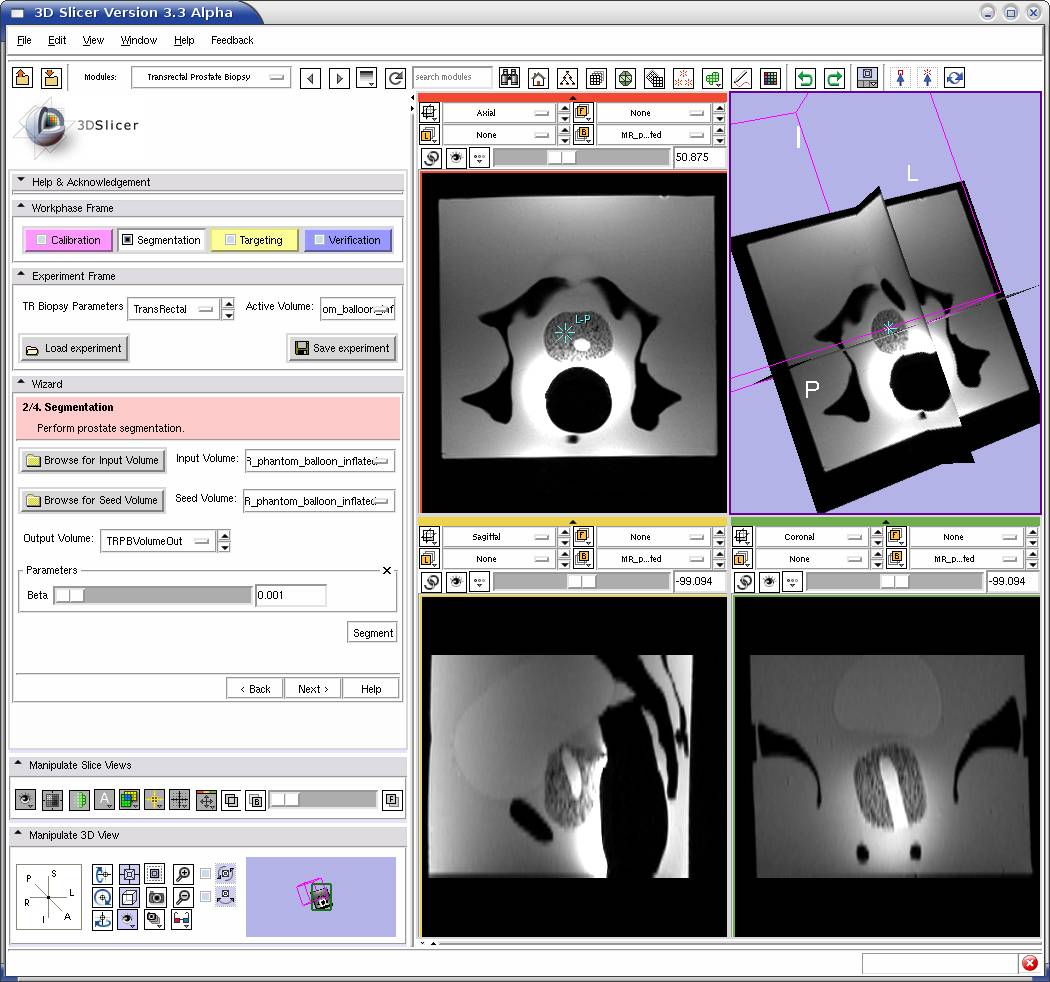Toggle Axial slice visibility eye icon

coord(456,158)
